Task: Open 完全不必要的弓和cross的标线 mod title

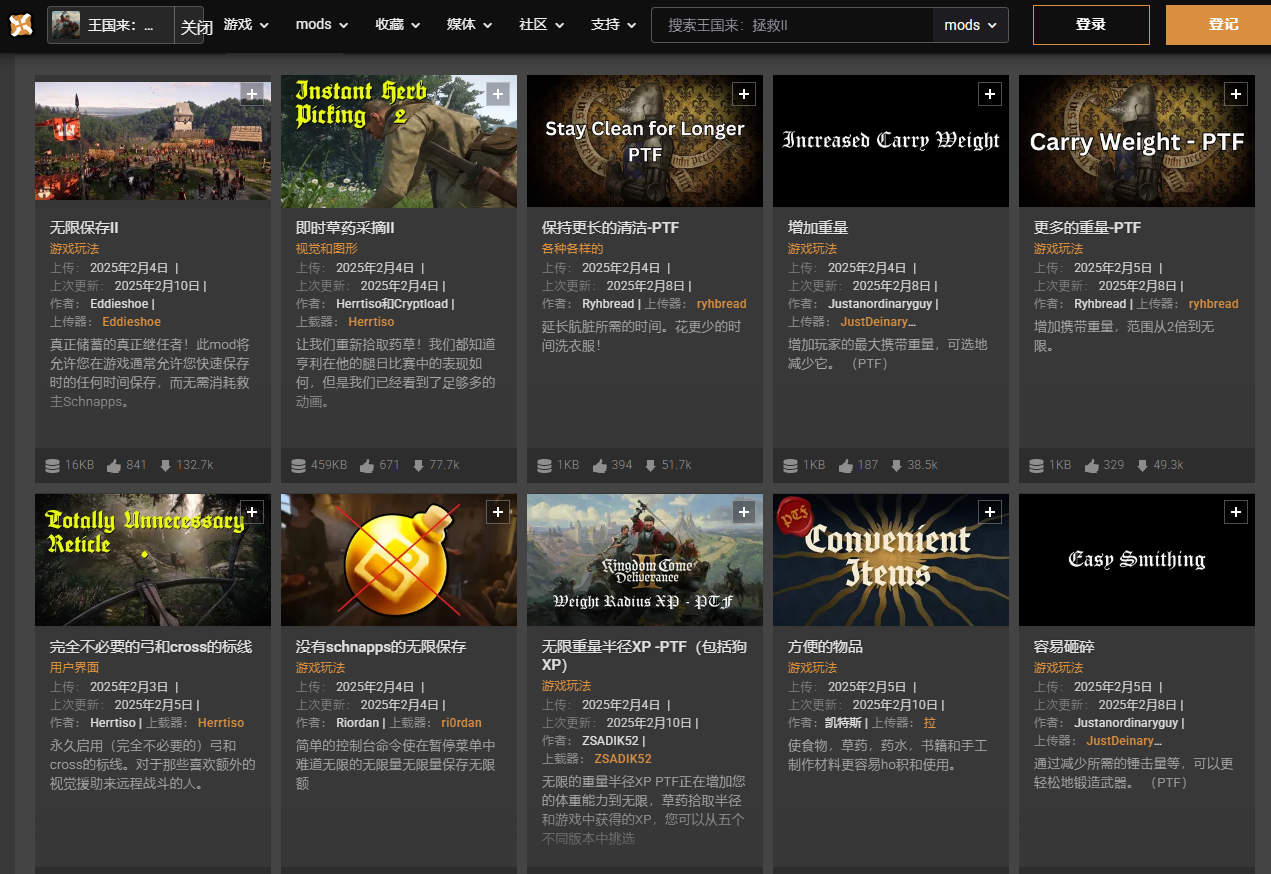Action: (151, 647)
